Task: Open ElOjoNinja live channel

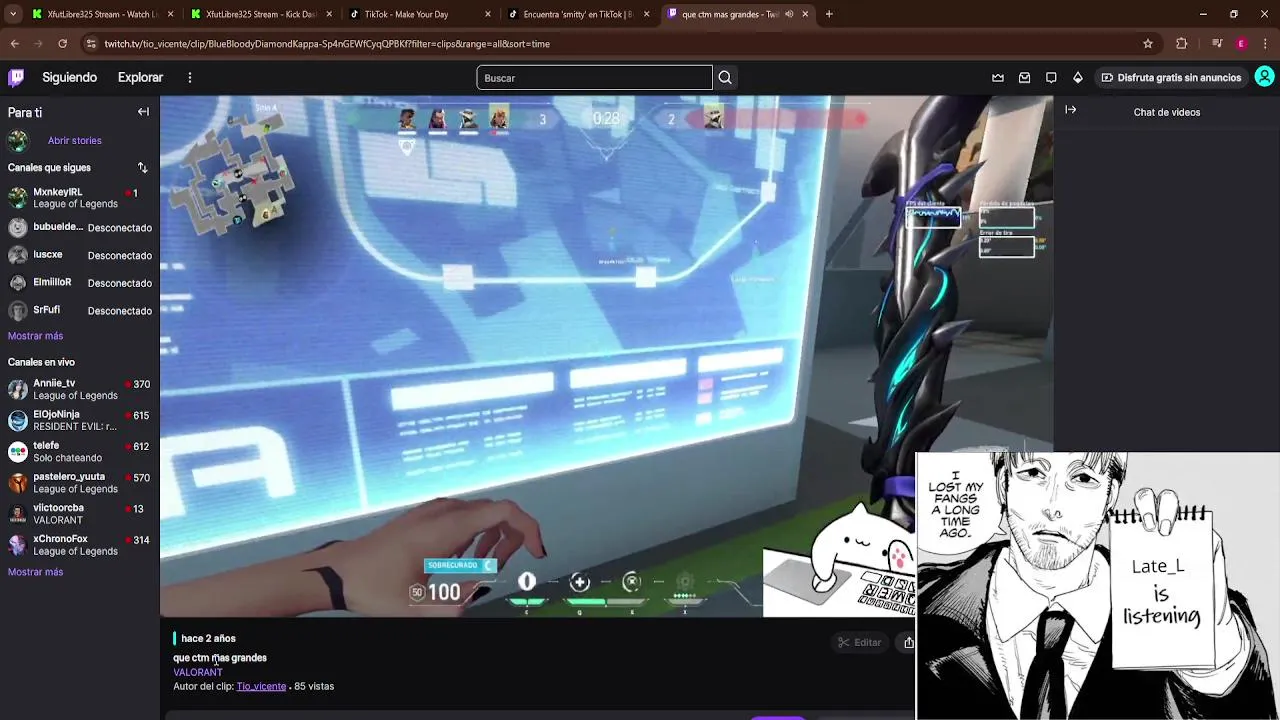Action: [x=80, y=420]
